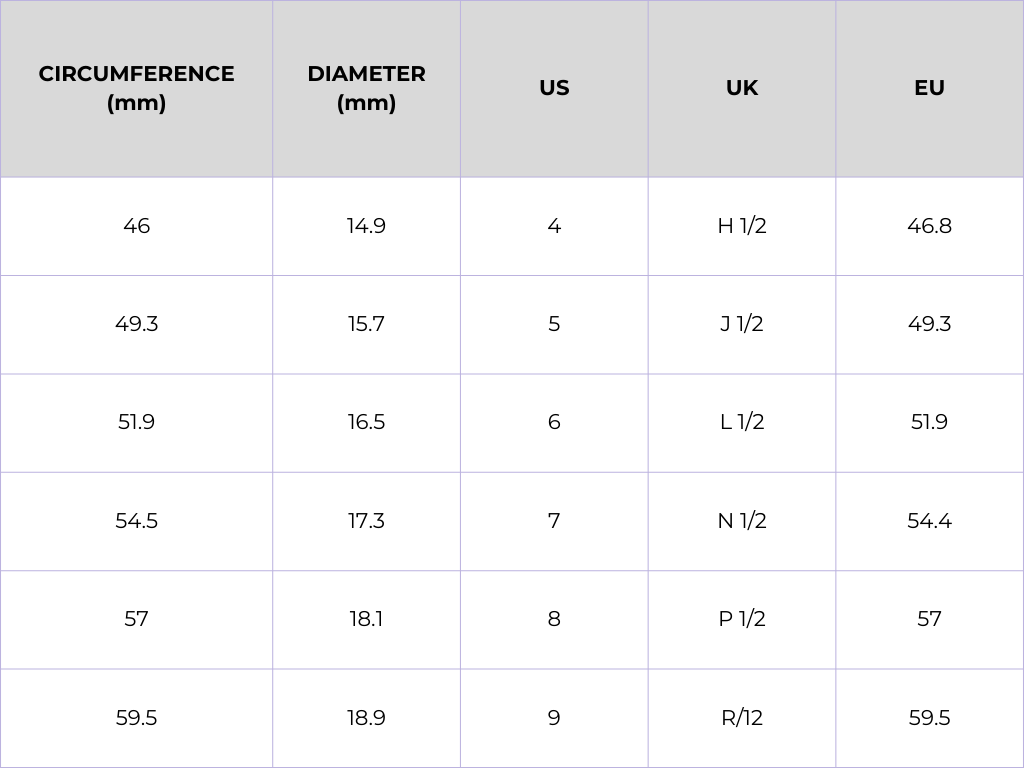Select the US column header
The image size is (1024, 768).
[554, 88]
